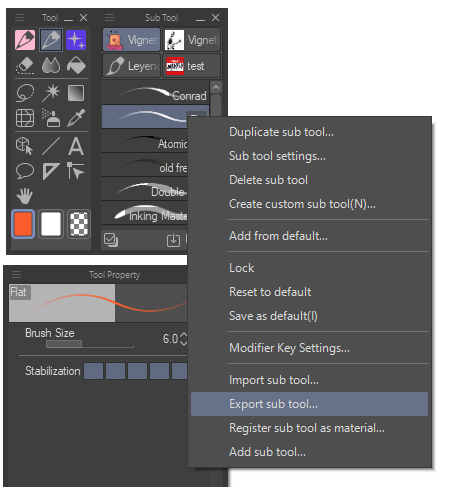
Task: Set the first Stabilization level box
Action: coord(93,371)
